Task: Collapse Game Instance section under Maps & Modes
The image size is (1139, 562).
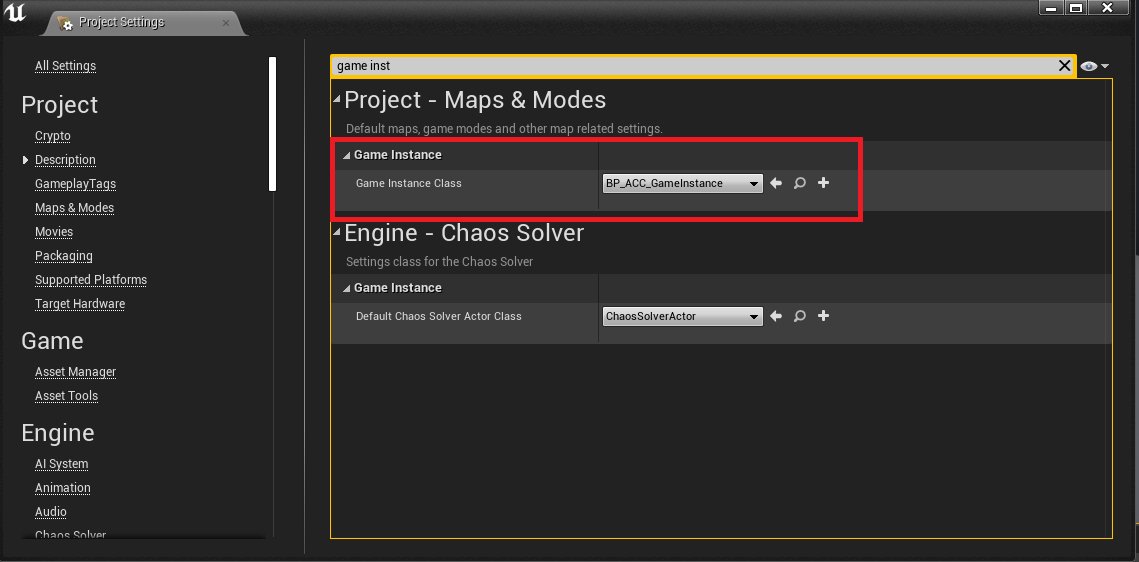Action: click(347, 155)
